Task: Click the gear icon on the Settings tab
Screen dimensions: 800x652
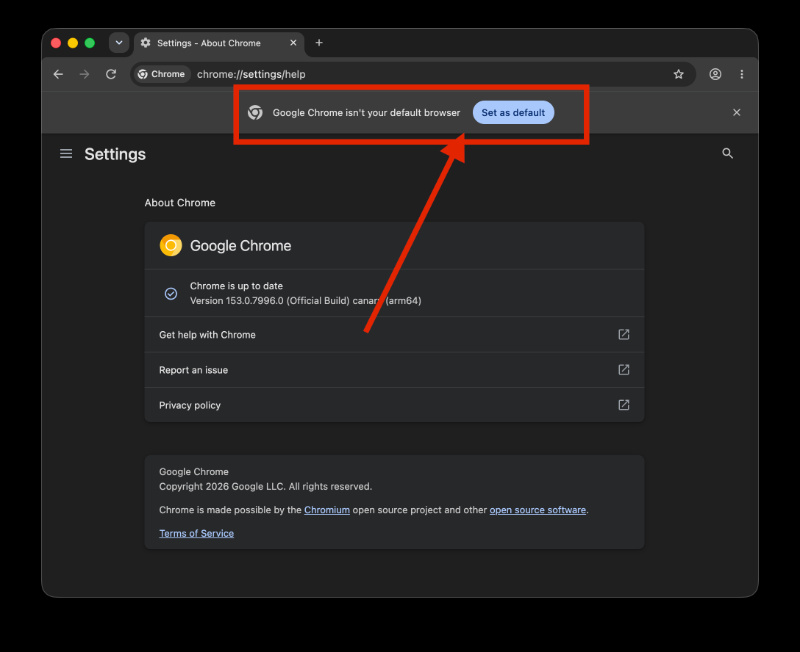Action: (145, 43)
